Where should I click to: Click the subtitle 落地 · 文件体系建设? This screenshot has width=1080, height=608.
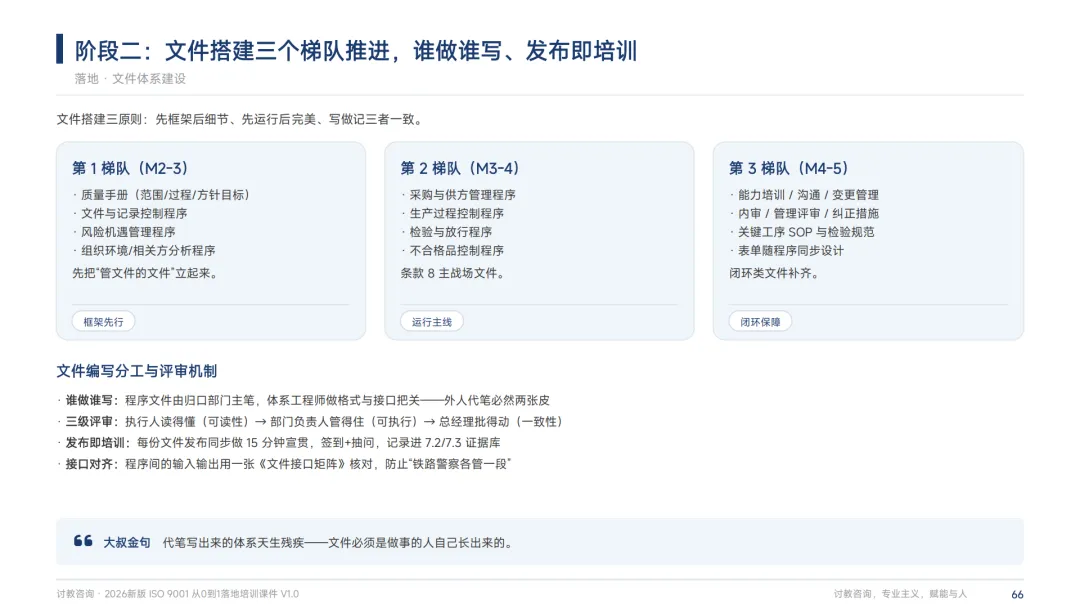pos(130,78)
